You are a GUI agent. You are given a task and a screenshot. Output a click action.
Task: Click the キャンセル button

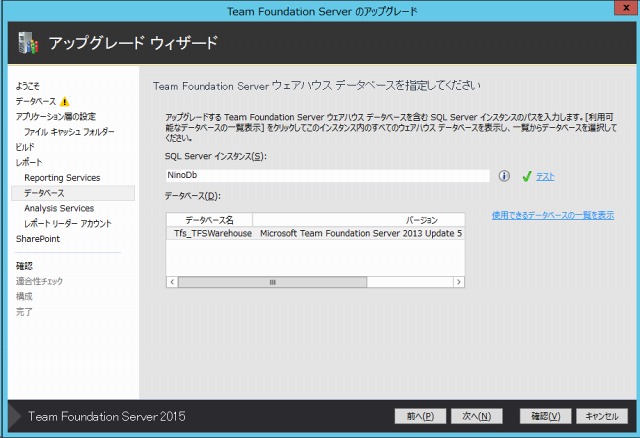coord(602,416)
